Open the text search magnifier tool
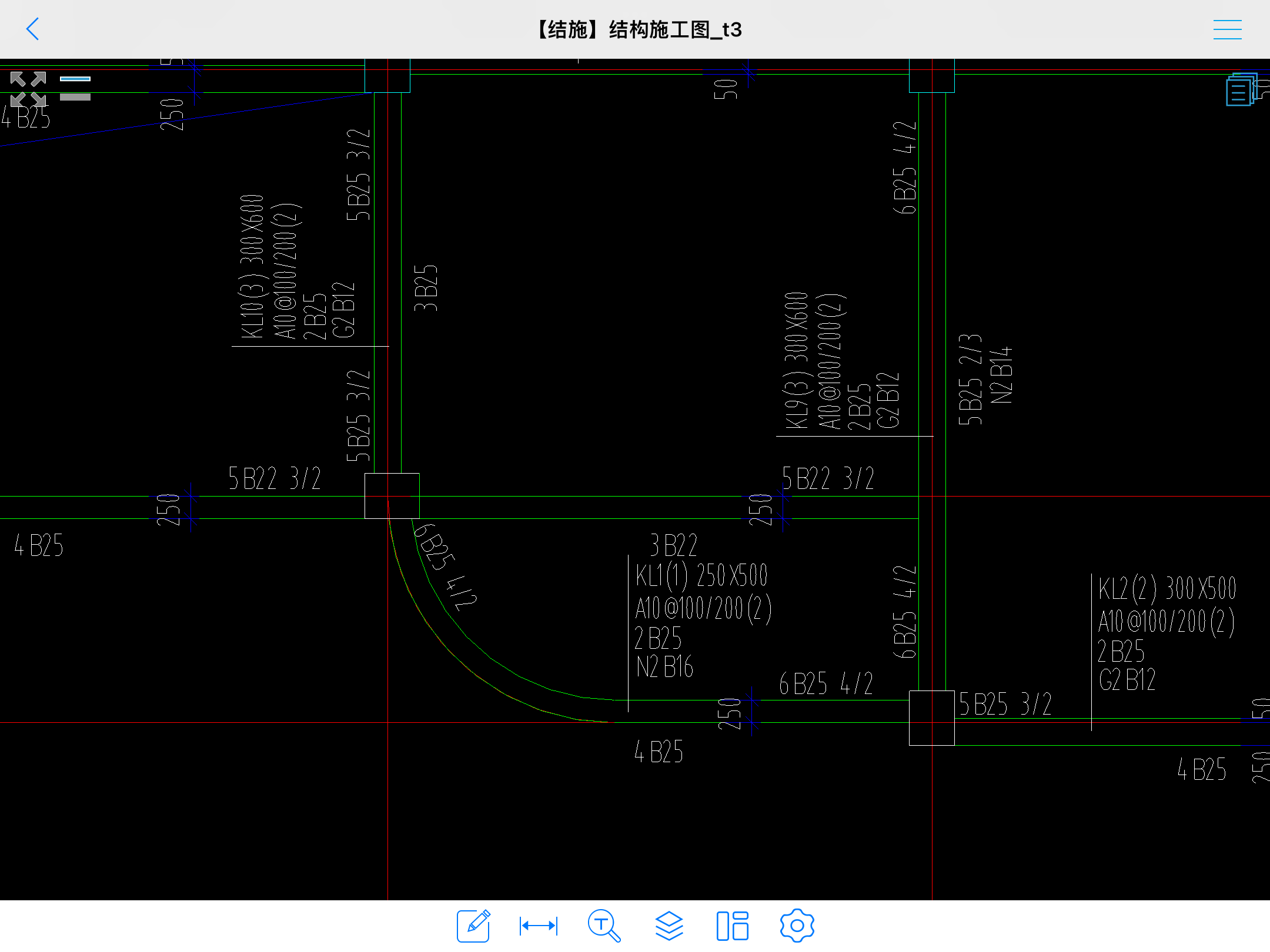The image size is (1270, 952). pos(604,926)
